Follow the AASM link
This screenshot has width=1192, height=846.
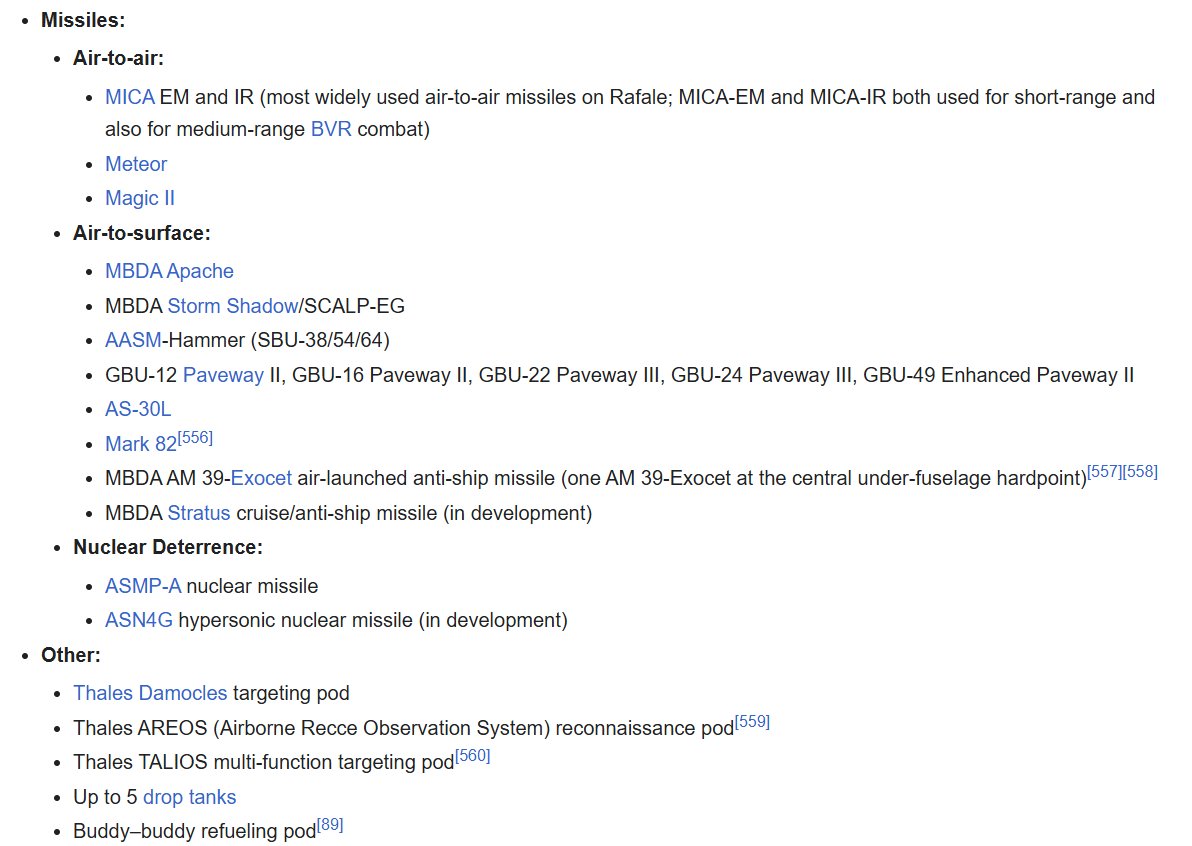(133, 341)
